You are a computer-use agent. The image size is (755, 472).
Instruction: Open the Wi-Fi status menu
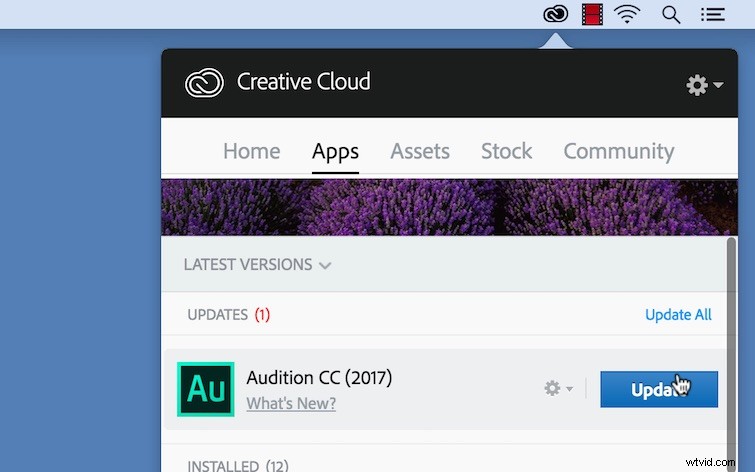627,14
